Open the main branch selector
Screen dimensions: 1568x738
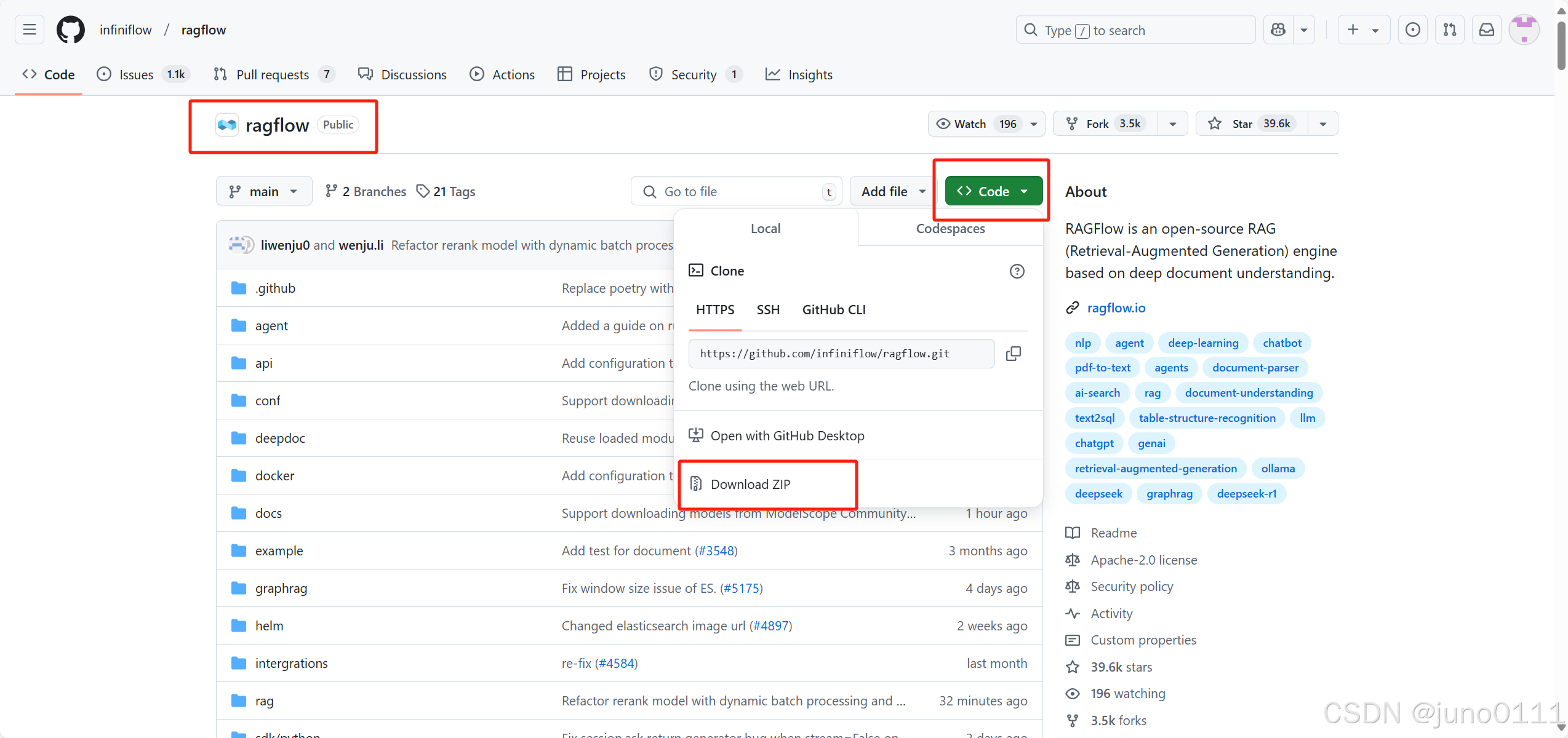pyautogui.click(x=263, y=191)
